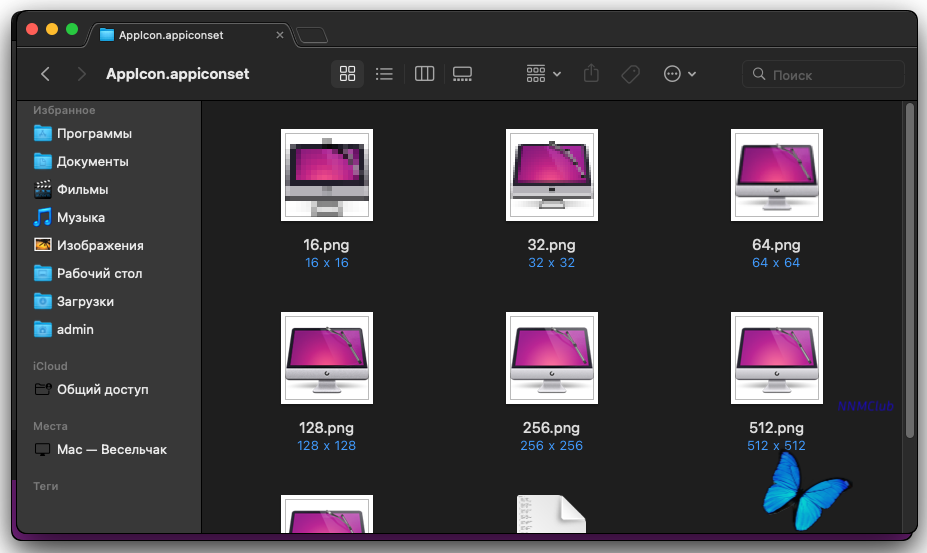
Task: Click the 64 x 64 dimension label
Action: tap(776, 263)
